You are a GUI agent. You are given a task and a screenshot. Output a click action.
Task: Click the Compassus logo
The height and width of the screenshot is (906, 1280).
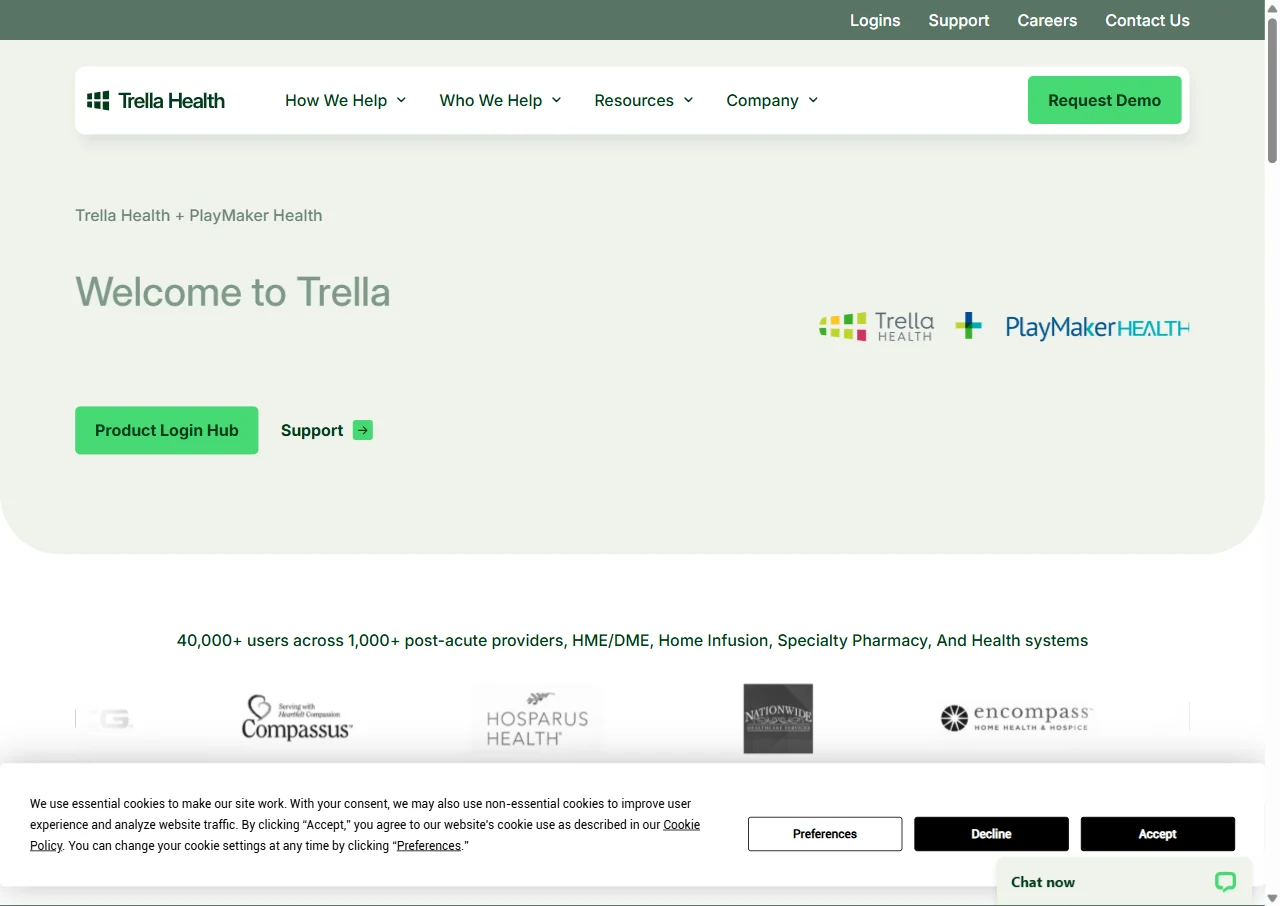click(x=297, y=718)
